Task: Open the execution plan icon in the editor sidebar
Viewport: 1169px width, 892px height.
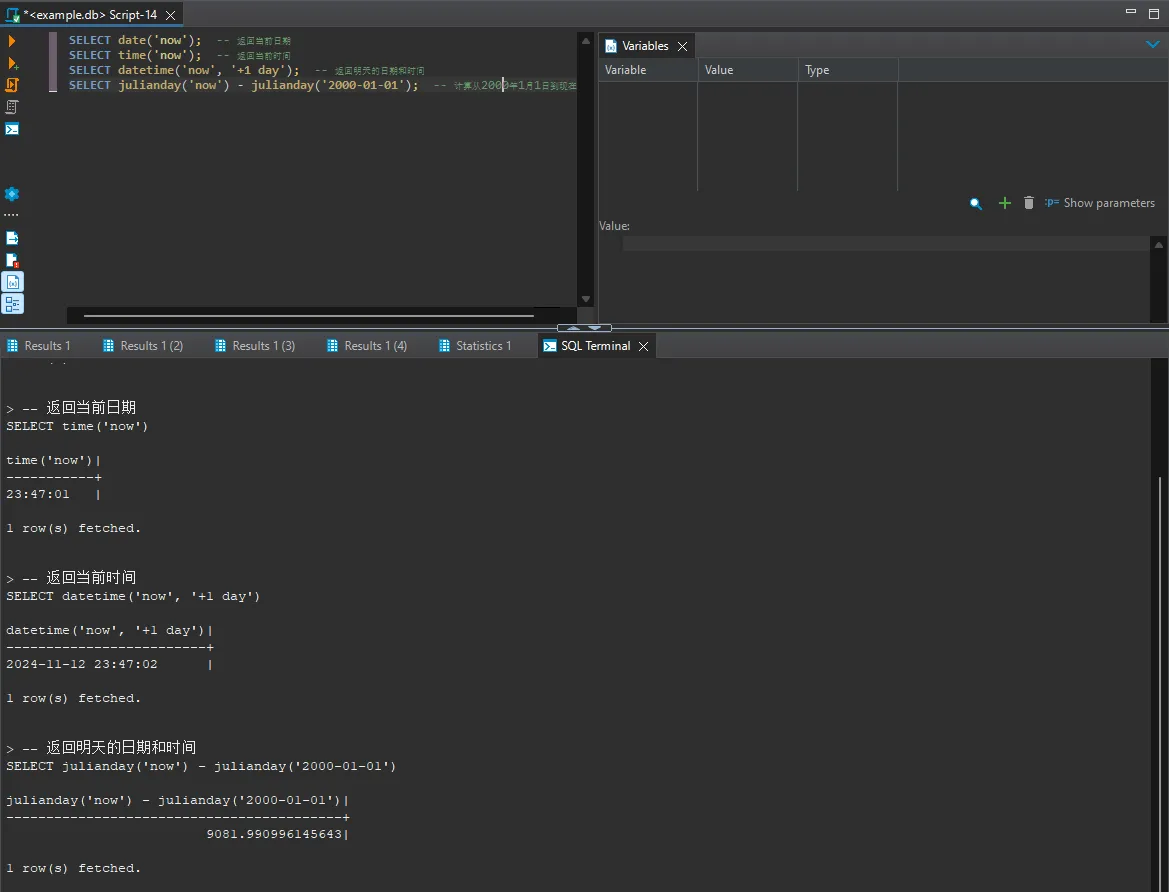Action: (12, 107)
